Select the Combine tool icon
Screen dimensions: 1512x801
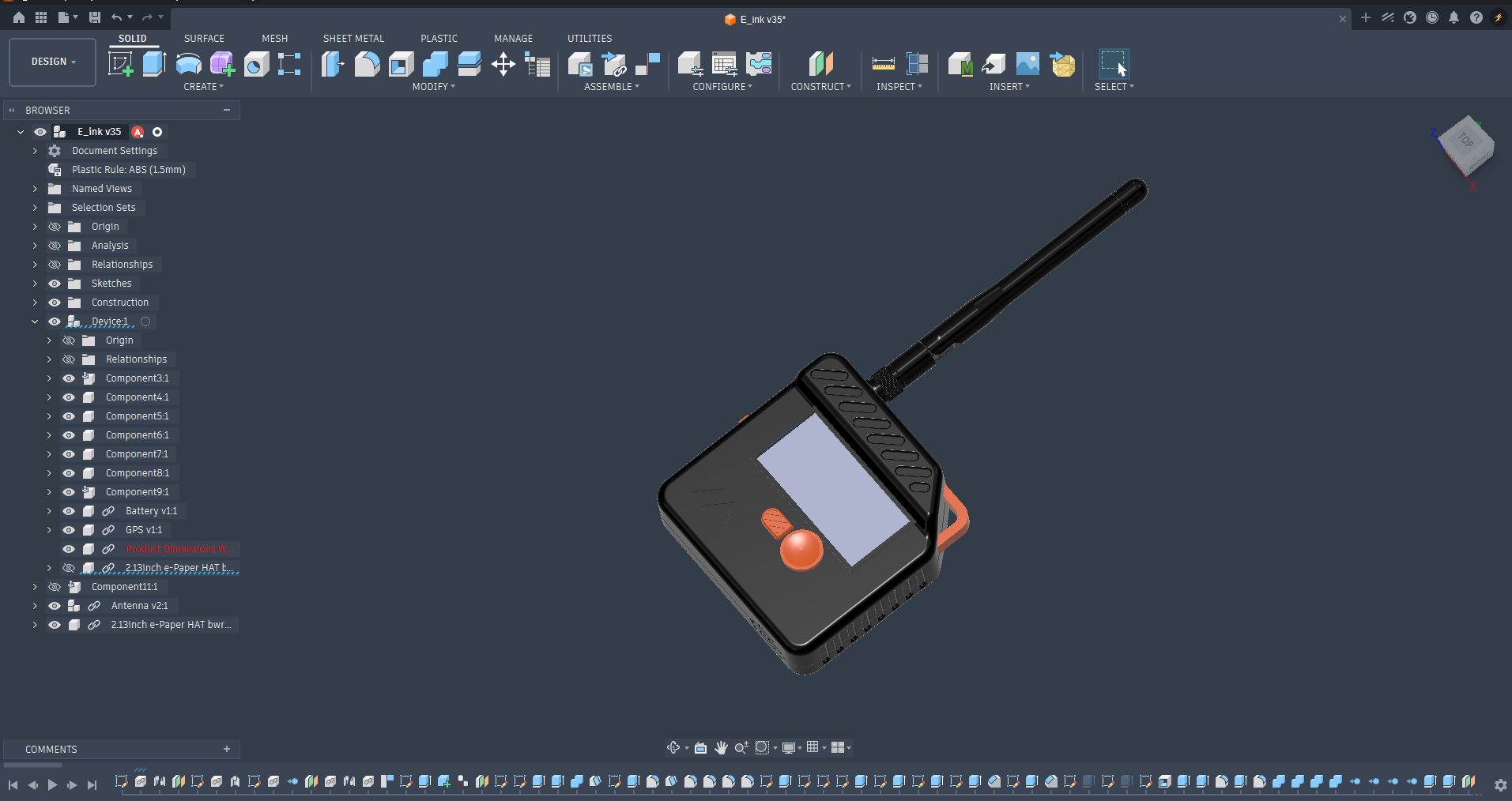[x=435, y=64]
